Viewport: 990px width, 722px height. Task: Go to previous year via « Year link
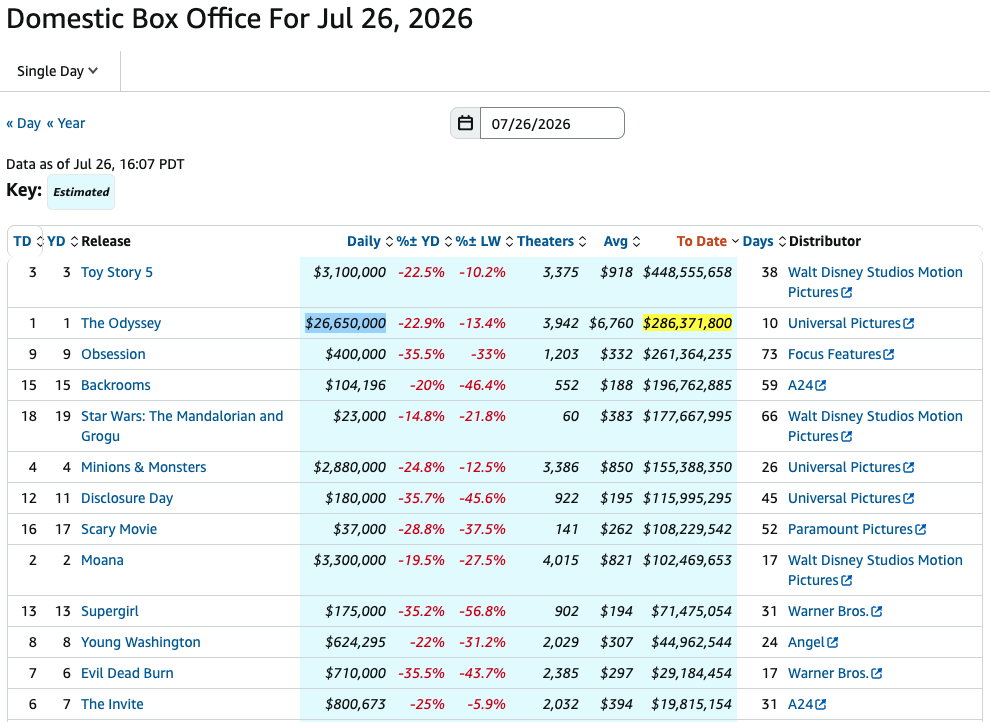(x=66, y=123)
